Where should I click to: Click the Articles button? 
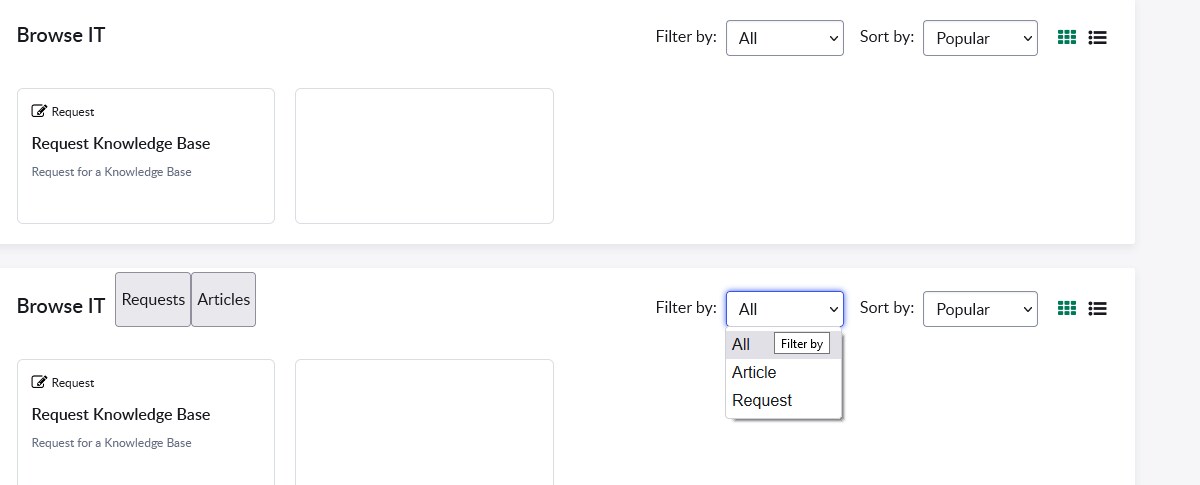pos(224,299)
